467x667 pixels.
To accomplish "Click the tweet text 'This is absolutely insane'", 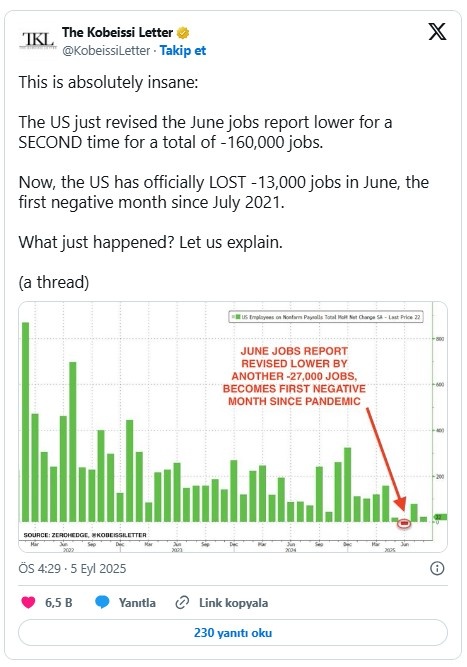I will click(x=108, y=82).
